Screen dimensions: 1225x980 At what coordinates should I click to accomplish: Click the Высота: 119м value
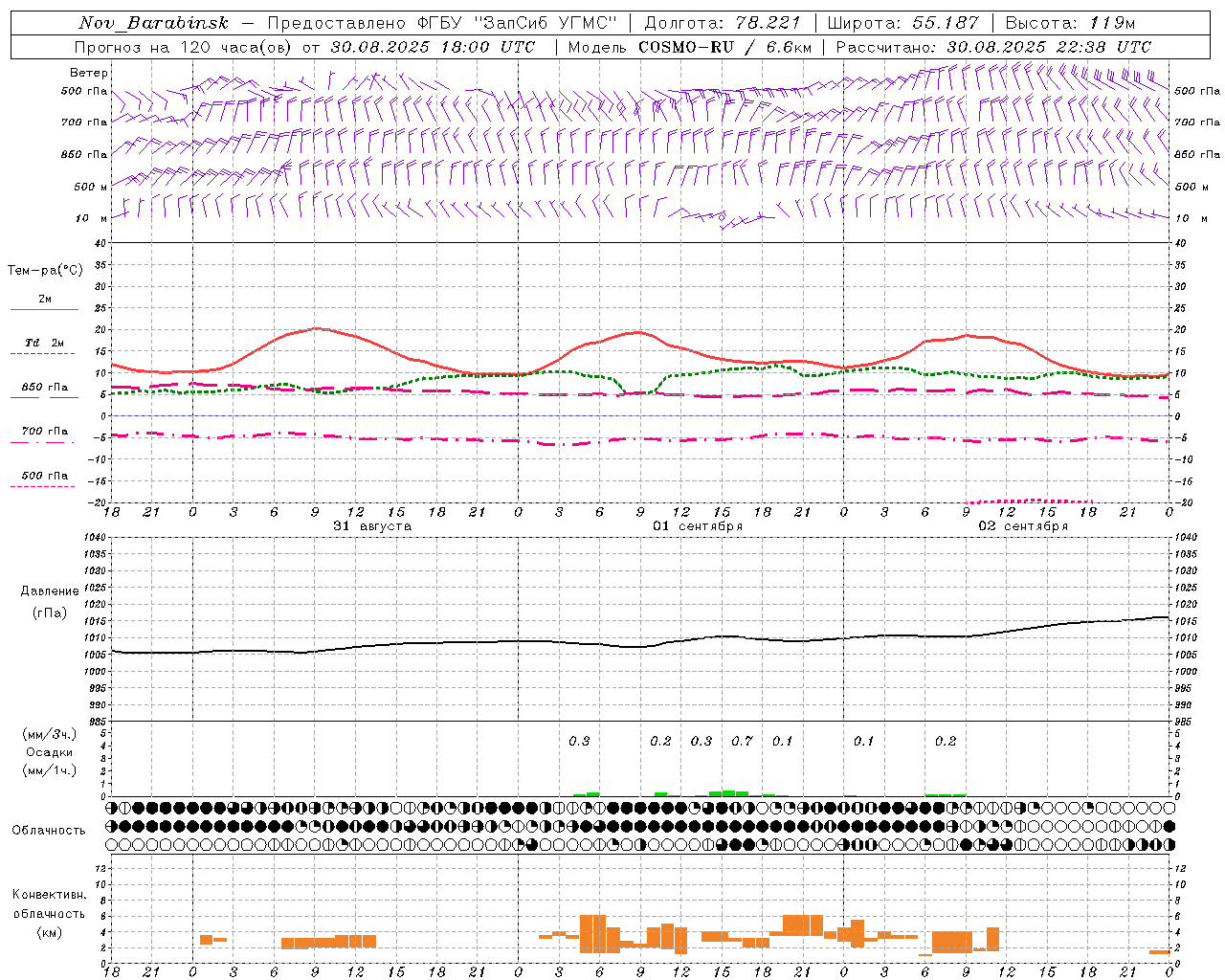[1070, 23]
